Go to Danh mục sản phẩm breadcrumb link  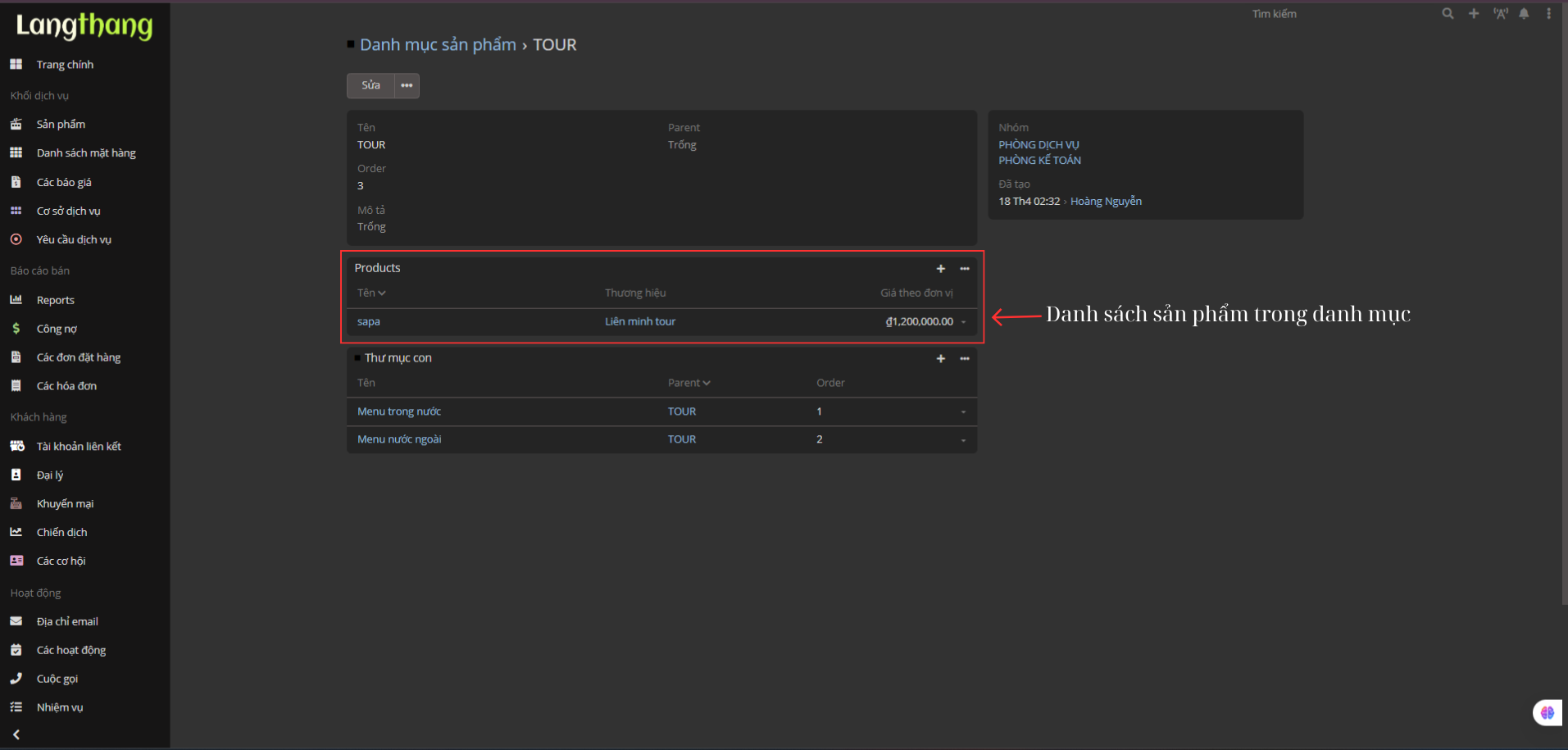pyautogui.click(x=438, y=45)
